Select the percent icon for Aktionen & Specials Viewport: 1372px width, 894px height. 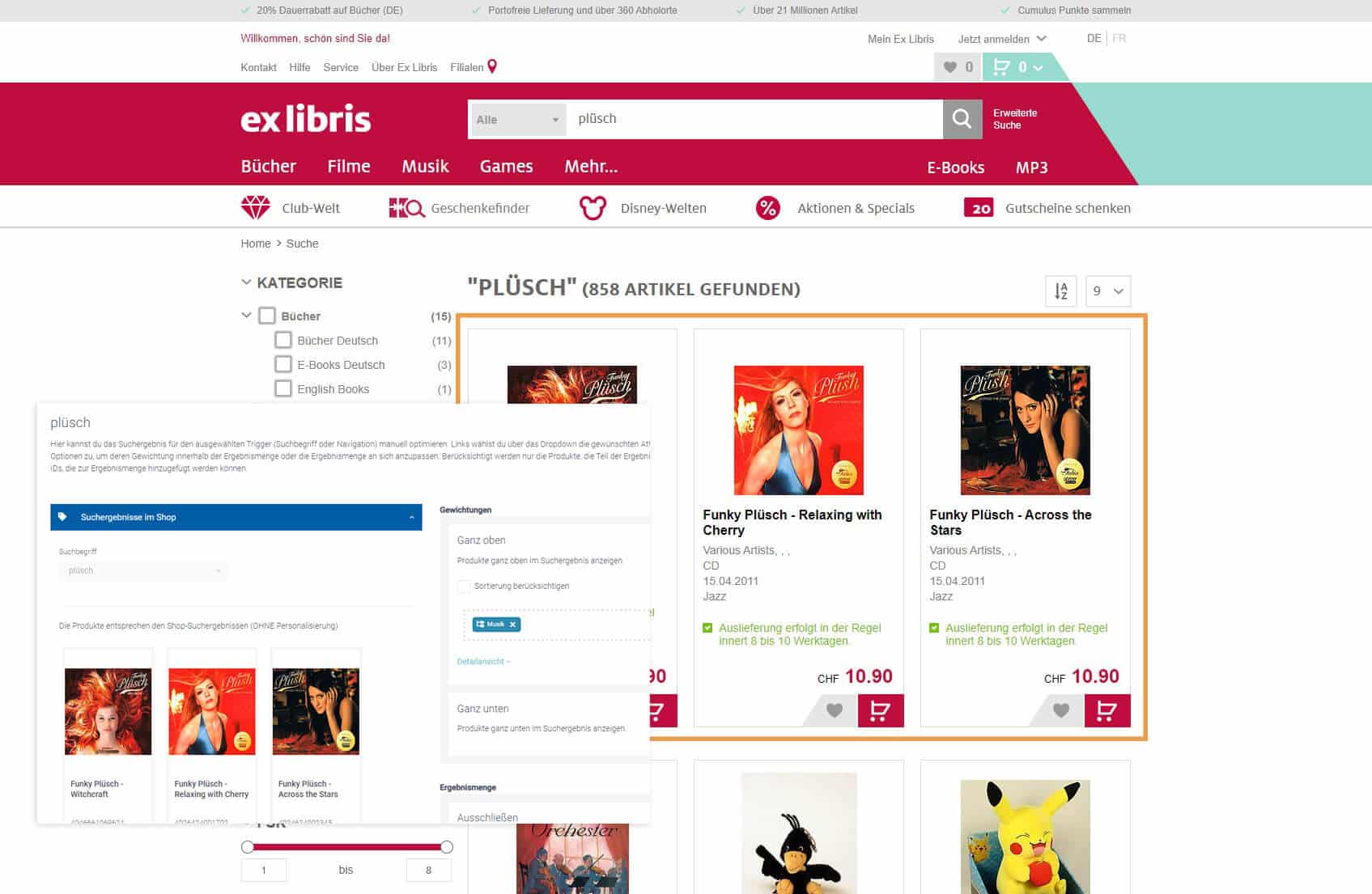pos(767,207)
